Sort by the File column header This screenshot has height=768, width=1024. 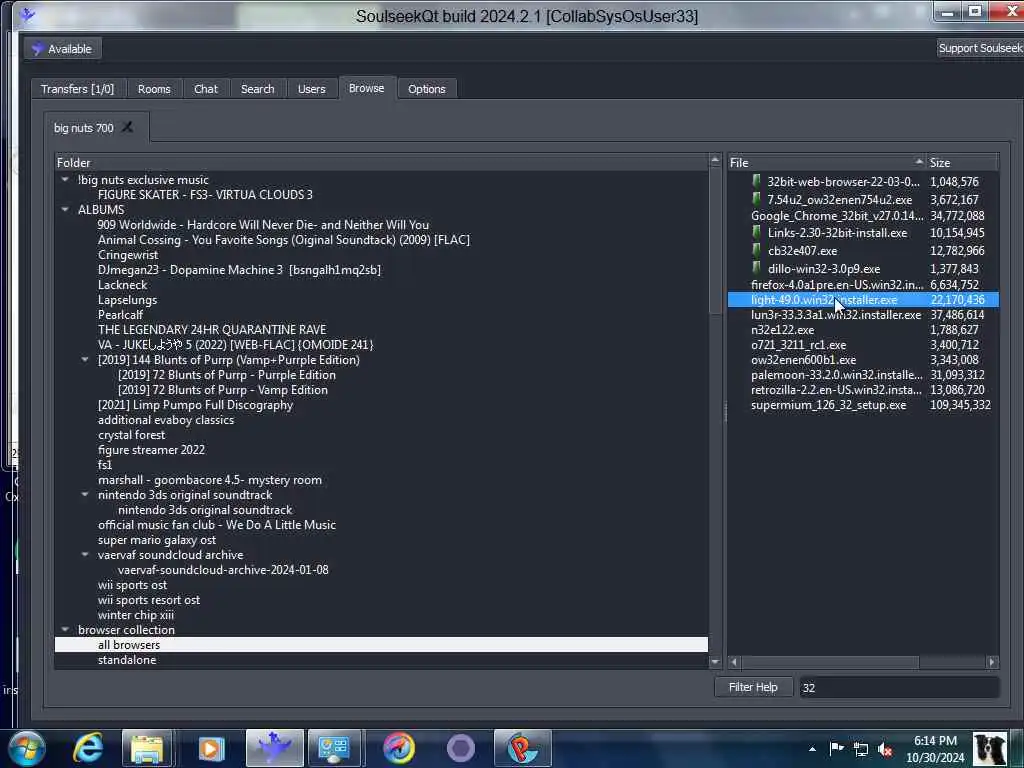point(826,163)
